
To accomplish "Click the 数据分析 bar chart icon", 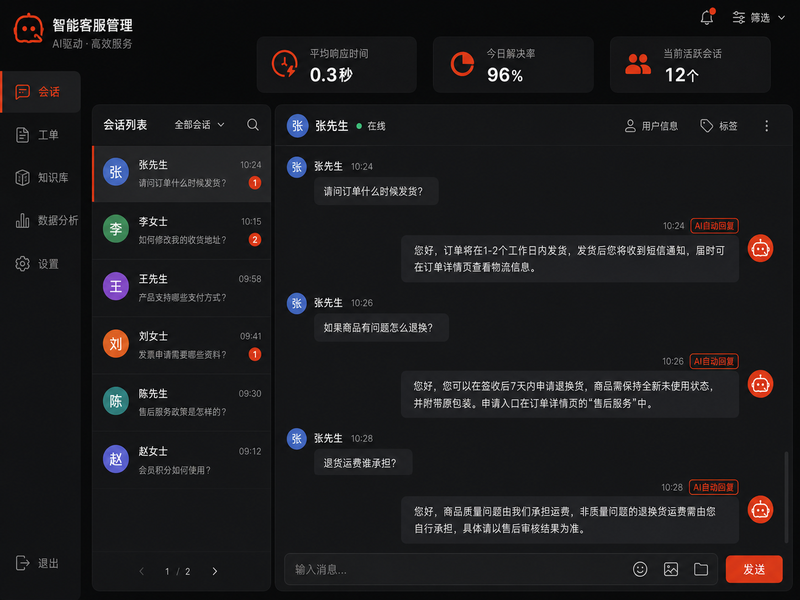I will click(x=22, y=220).
